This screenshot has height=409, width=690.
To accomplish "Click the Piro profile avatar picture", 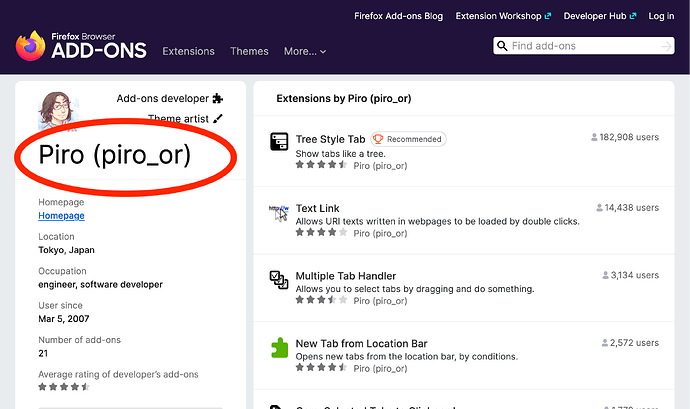I will (58, 109).
